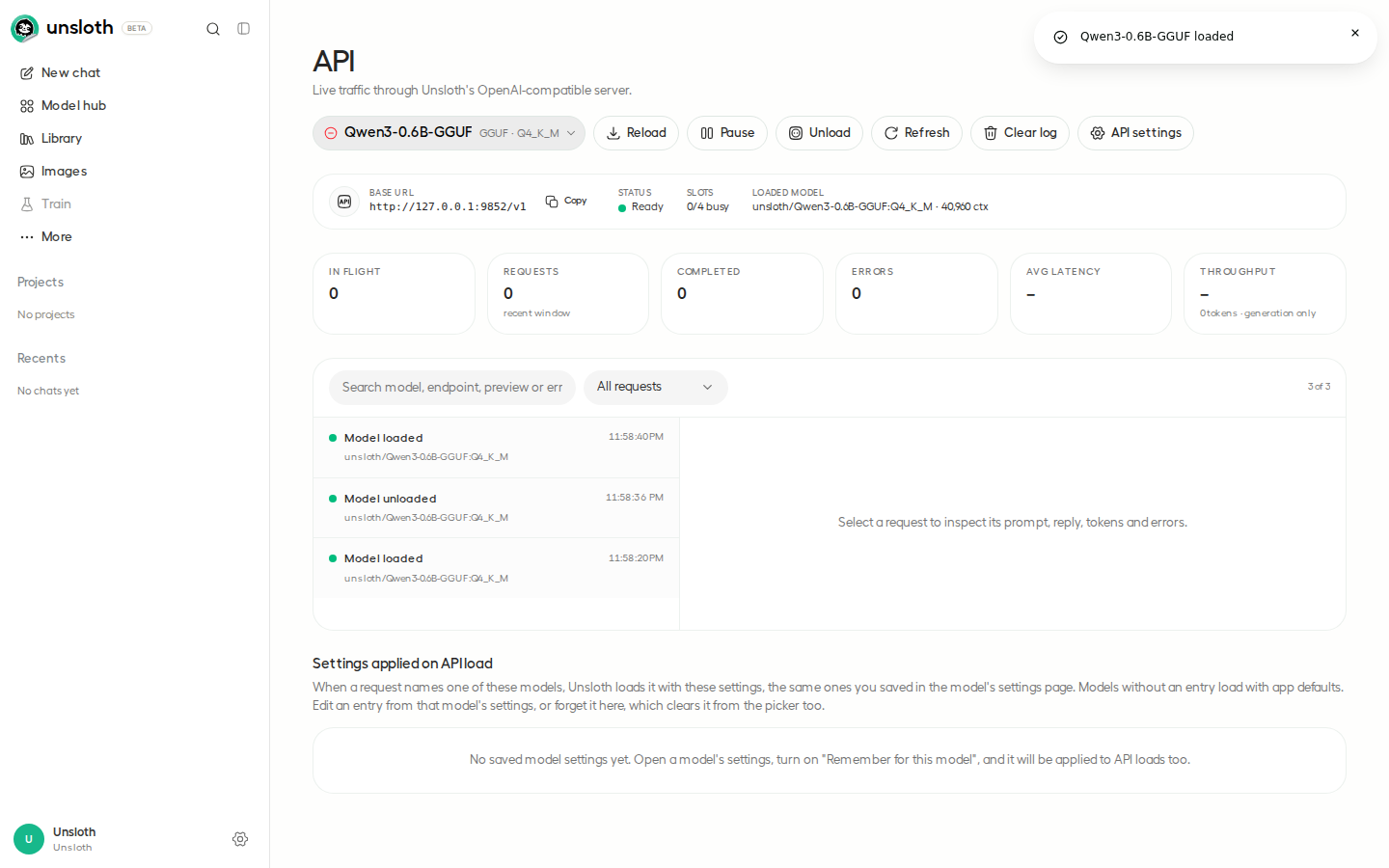Click the Throughput stat card
Image resolution: width=1389 pixels, height=868 pixels.
pos(1265,294)
